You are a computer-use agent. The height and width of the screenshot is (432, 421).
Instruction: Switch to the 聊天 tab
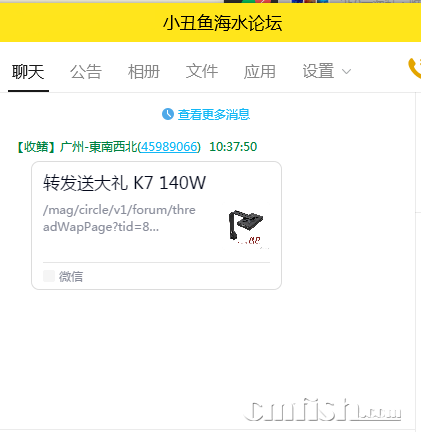tap(28, 72)
